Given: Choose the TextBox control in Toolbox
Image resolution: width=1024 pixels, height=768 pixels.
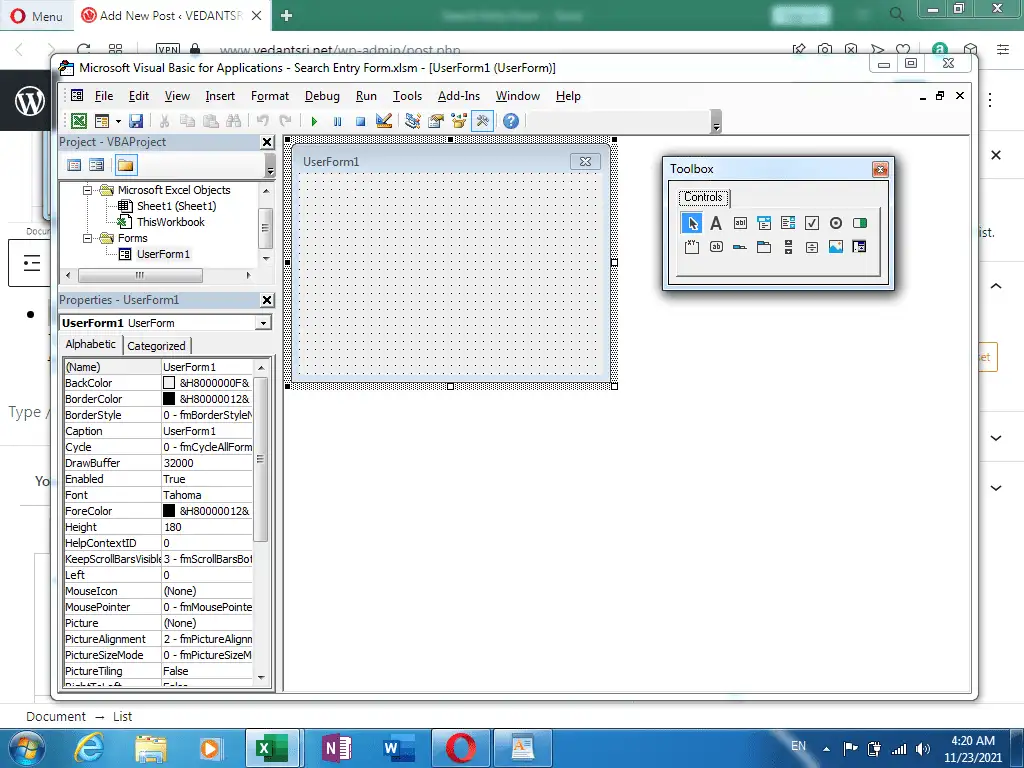Looking at the screenshot, I should coord(740,223).
